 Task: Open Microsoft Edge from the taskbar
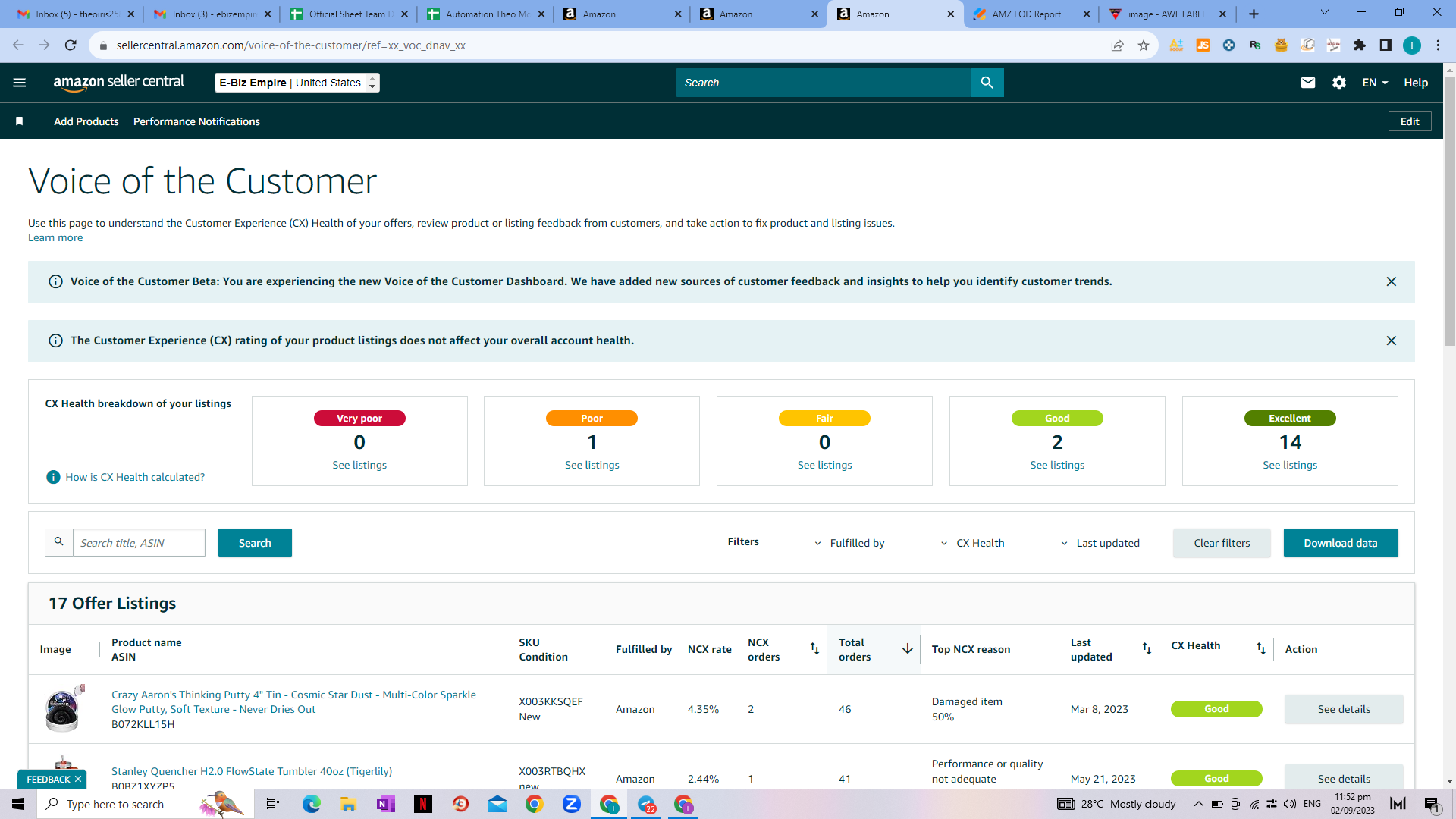[312, 804]
